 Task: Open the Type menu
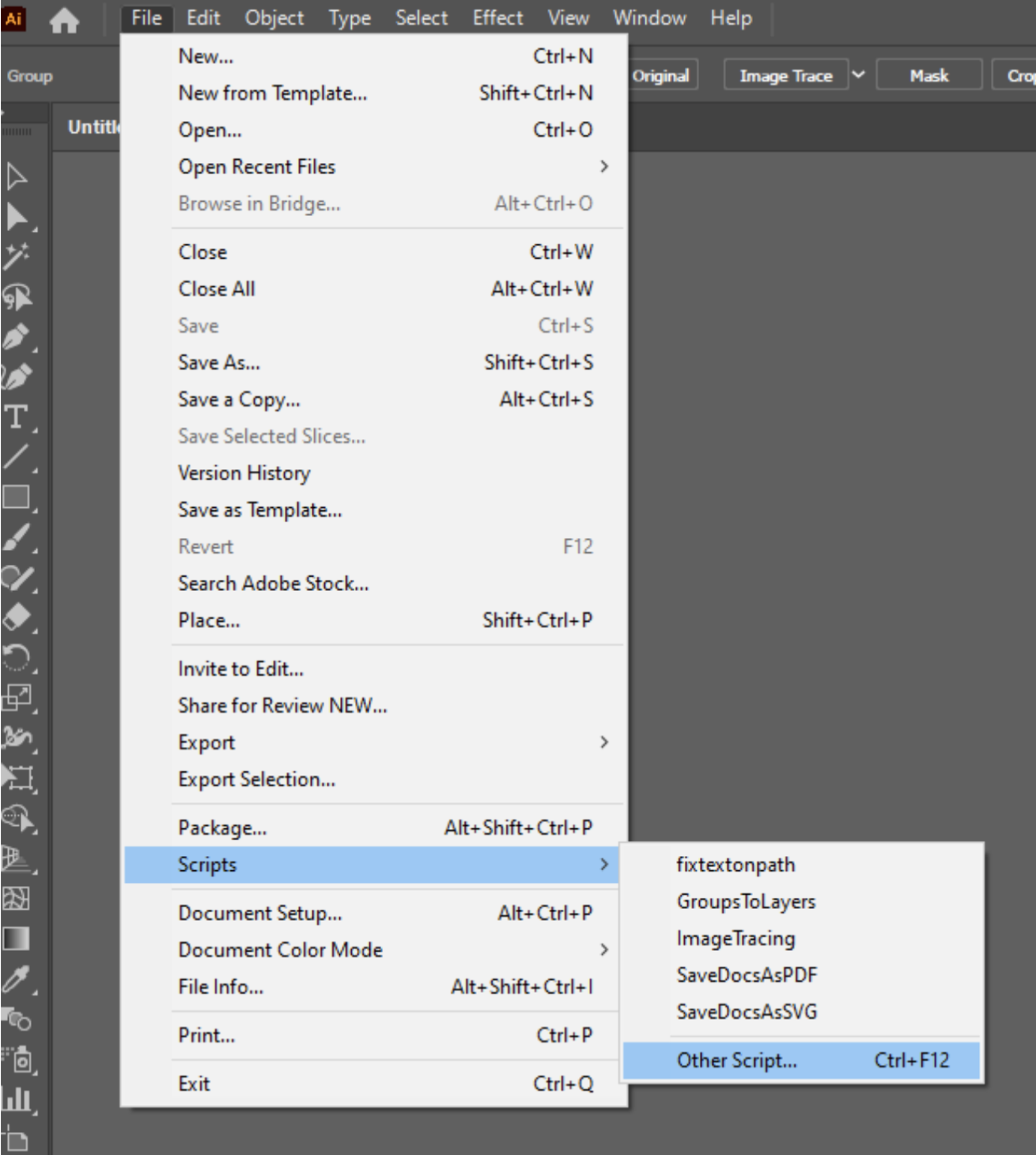click(350, 17)
